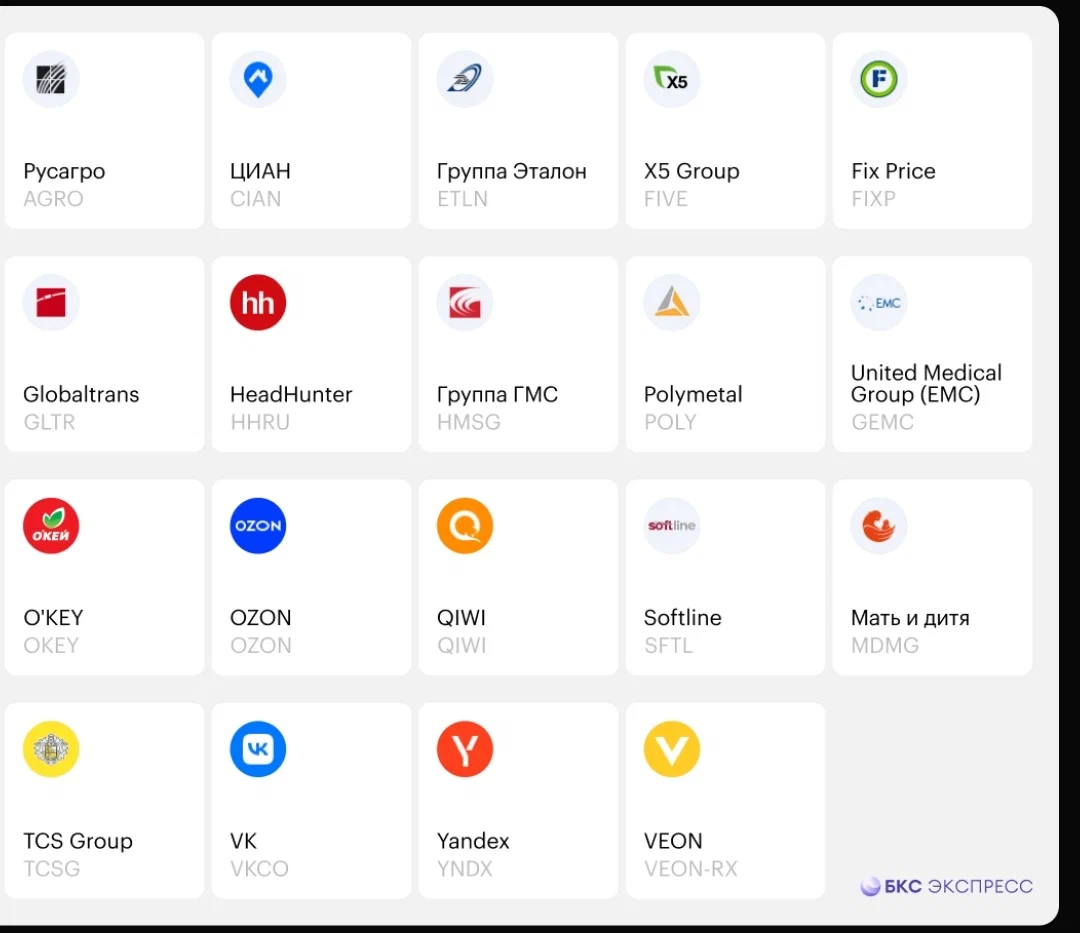Open the Globaltrans GLTR card
This screenshot has height=933, width=1080.
[105, 354]
